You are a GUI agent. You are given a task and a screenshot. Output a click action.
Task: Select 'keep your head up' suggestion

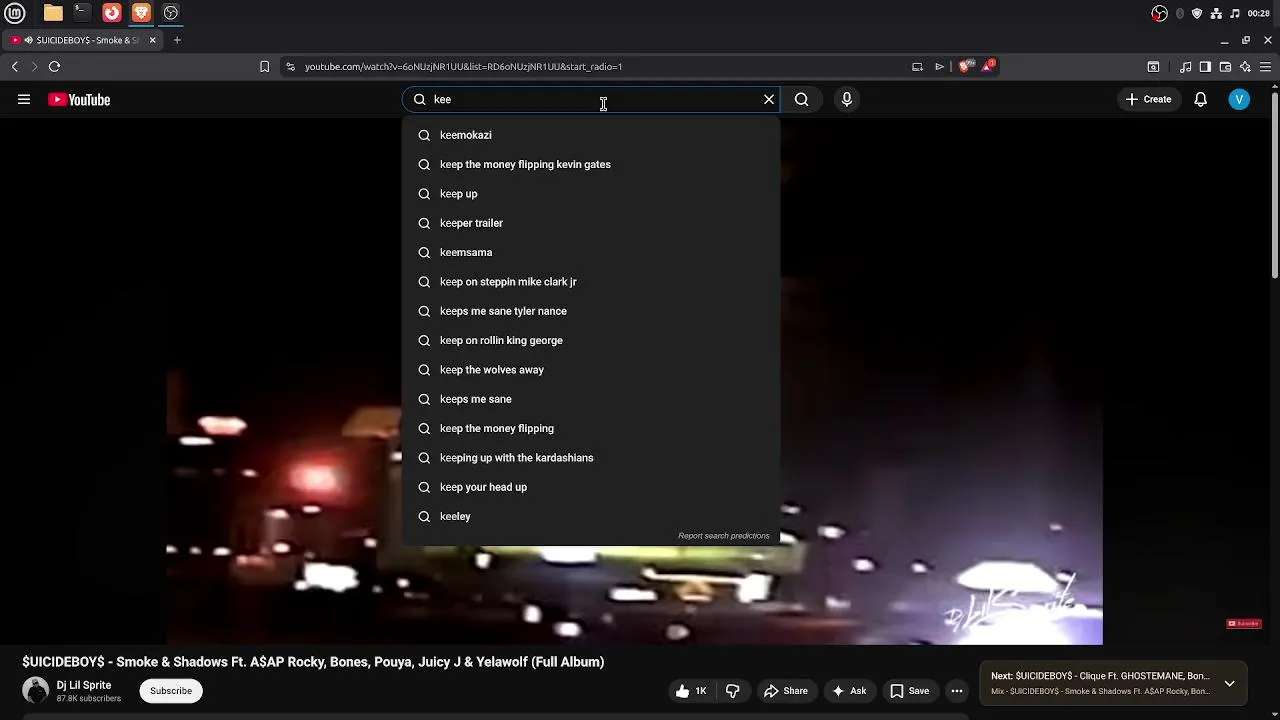pos(591,487)
